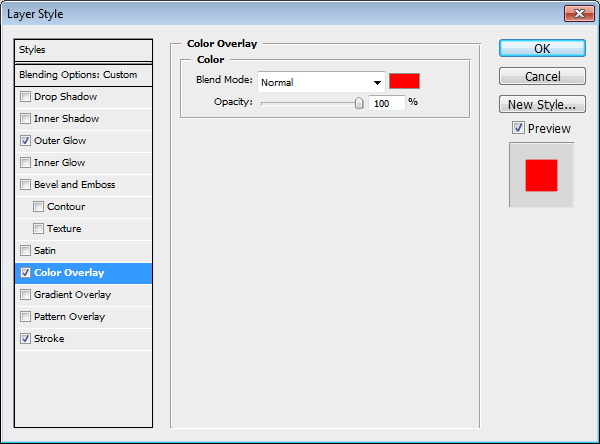Screen dimensions: 600x444
Task: Check the Bevel and Emboss checkbox
Action: click(x=25, y=184)
